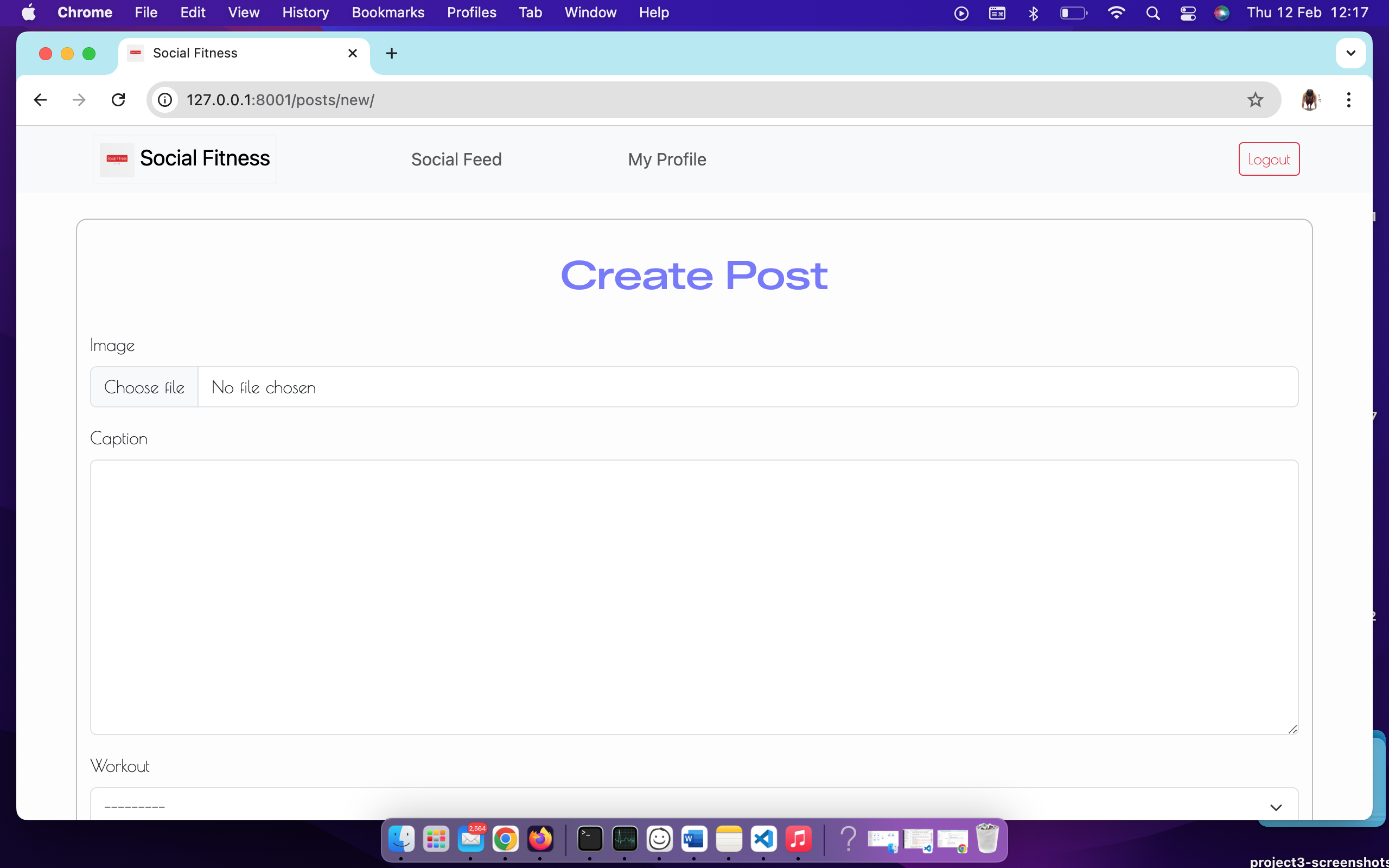
Task: Click the back navigation arrow
Action: pos(40,99)
